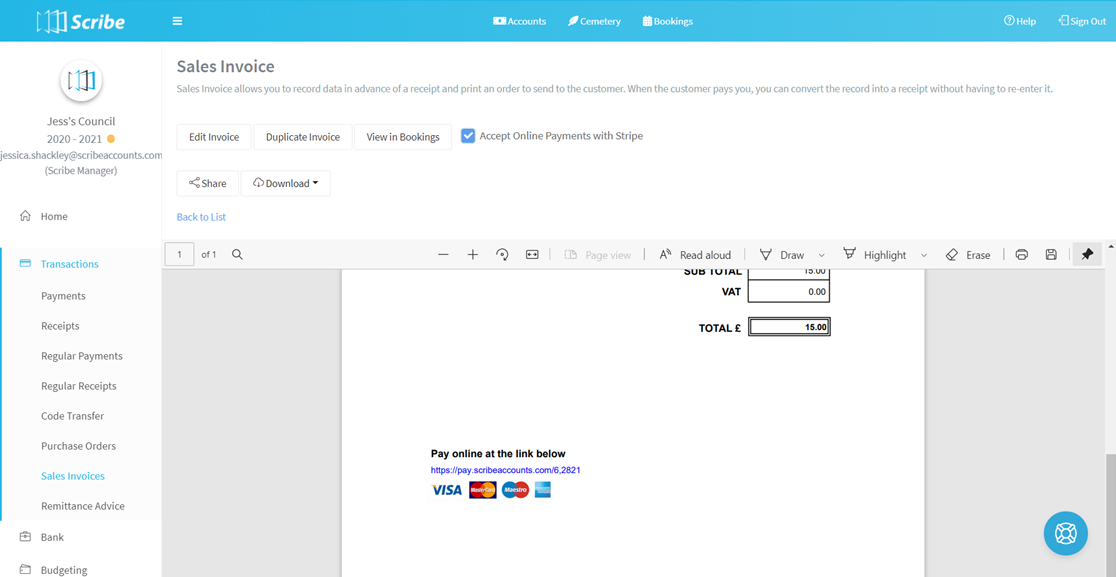Click the VISA card logo

447,490
